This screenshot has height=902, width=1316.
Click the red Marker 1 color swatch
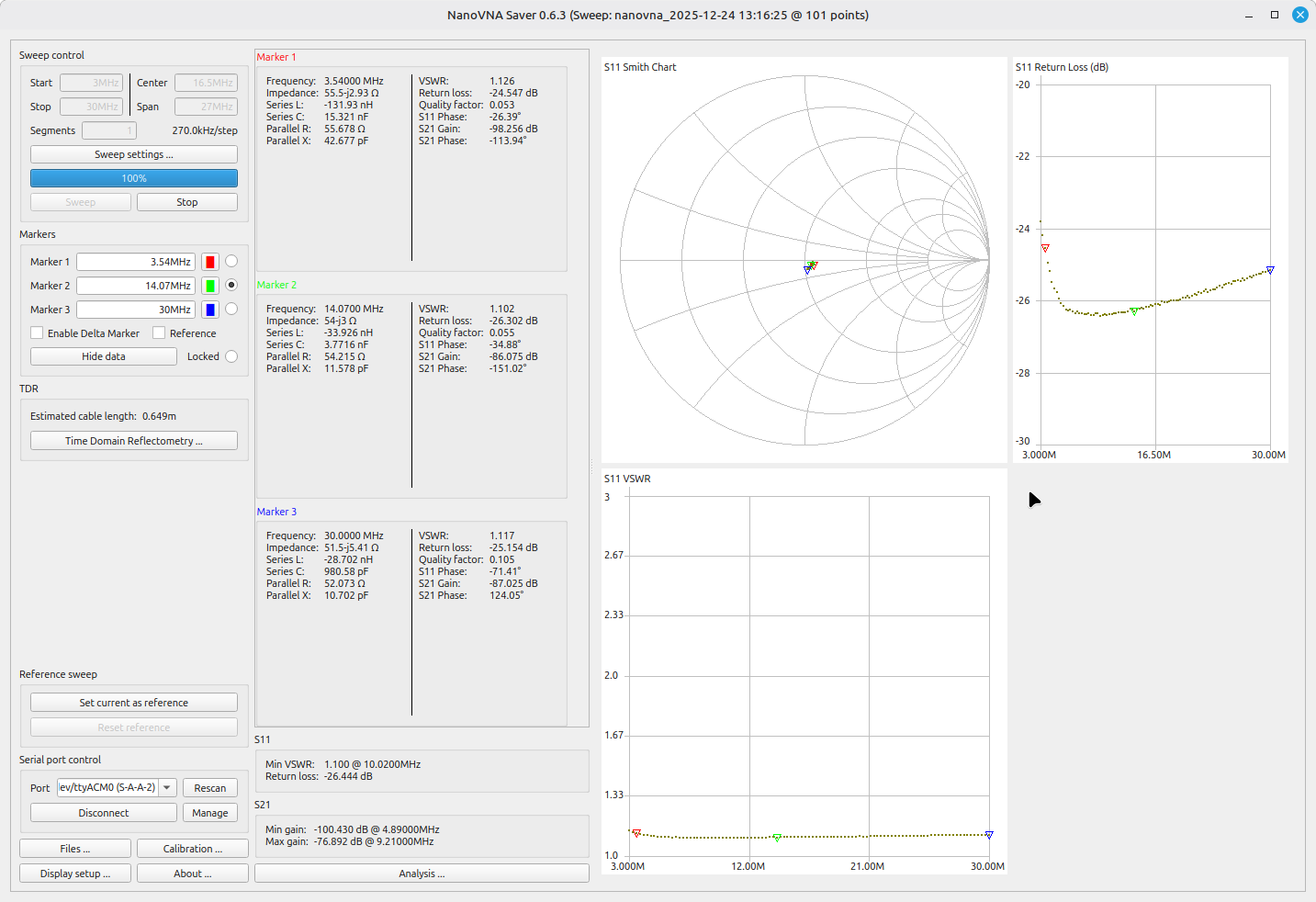210,262
